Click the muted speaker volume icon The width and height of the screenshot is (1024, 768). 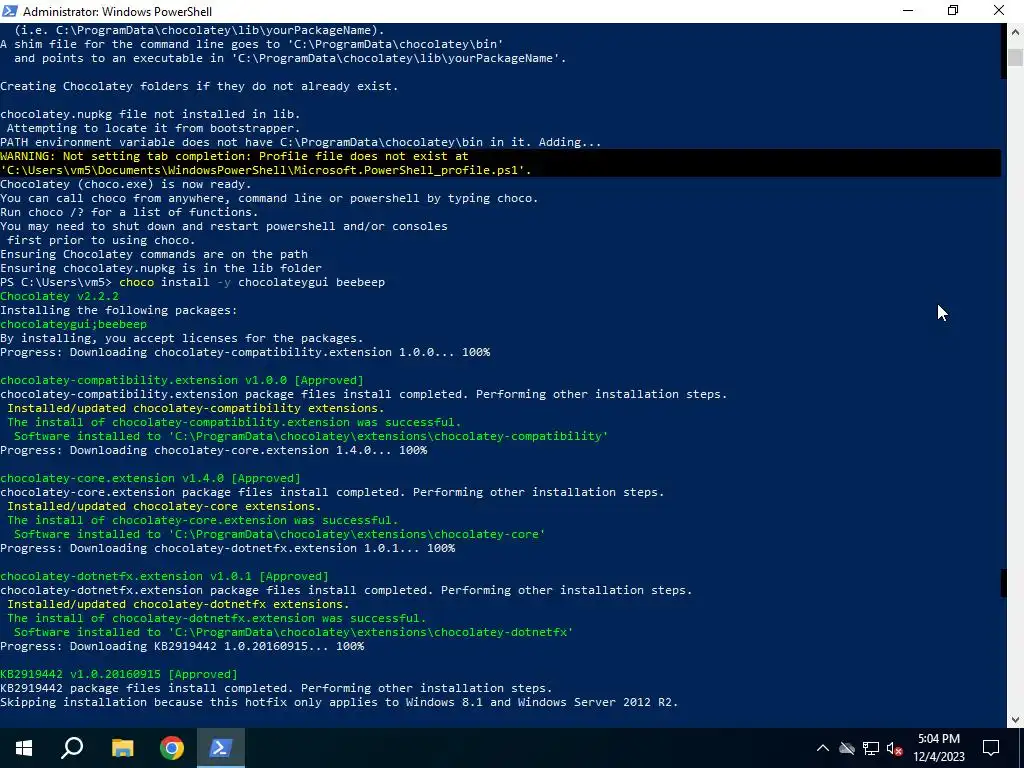point(895,748)
